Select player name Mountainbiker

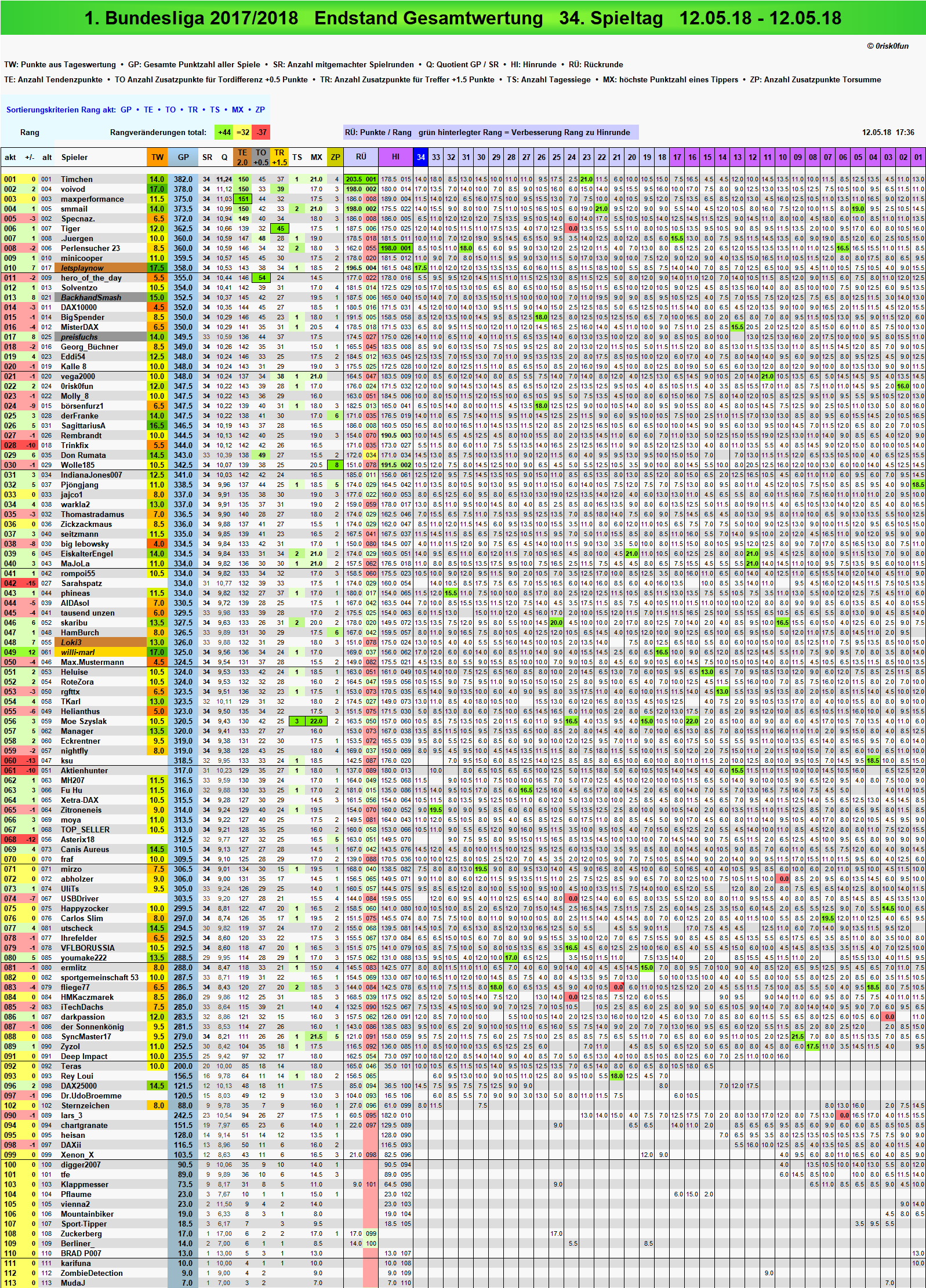87,1214
